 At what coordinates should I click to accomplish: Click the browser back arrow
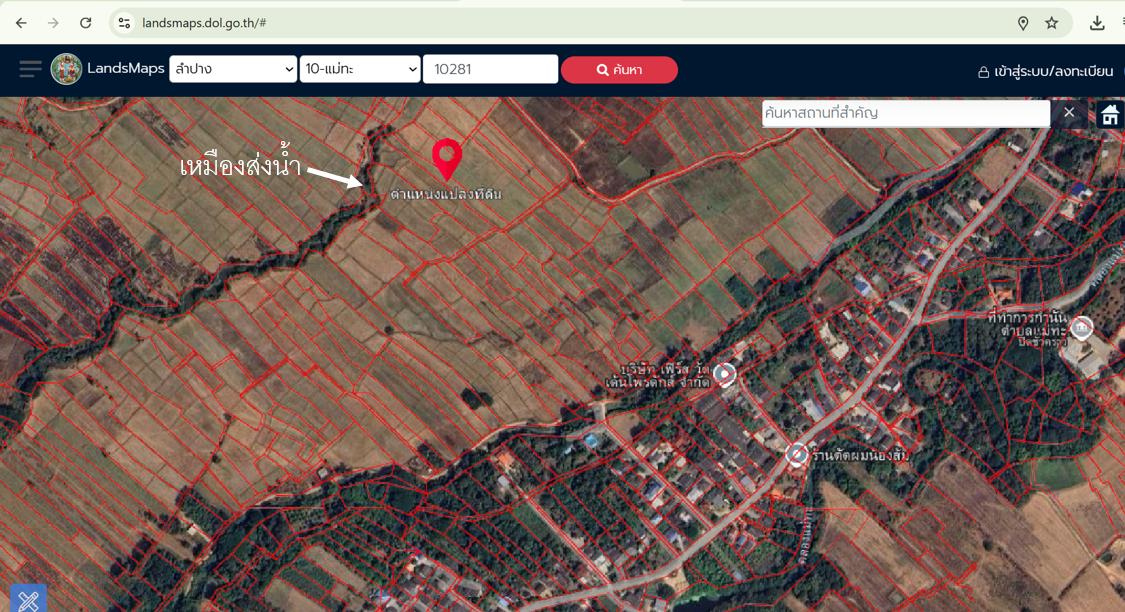(21, 23)
